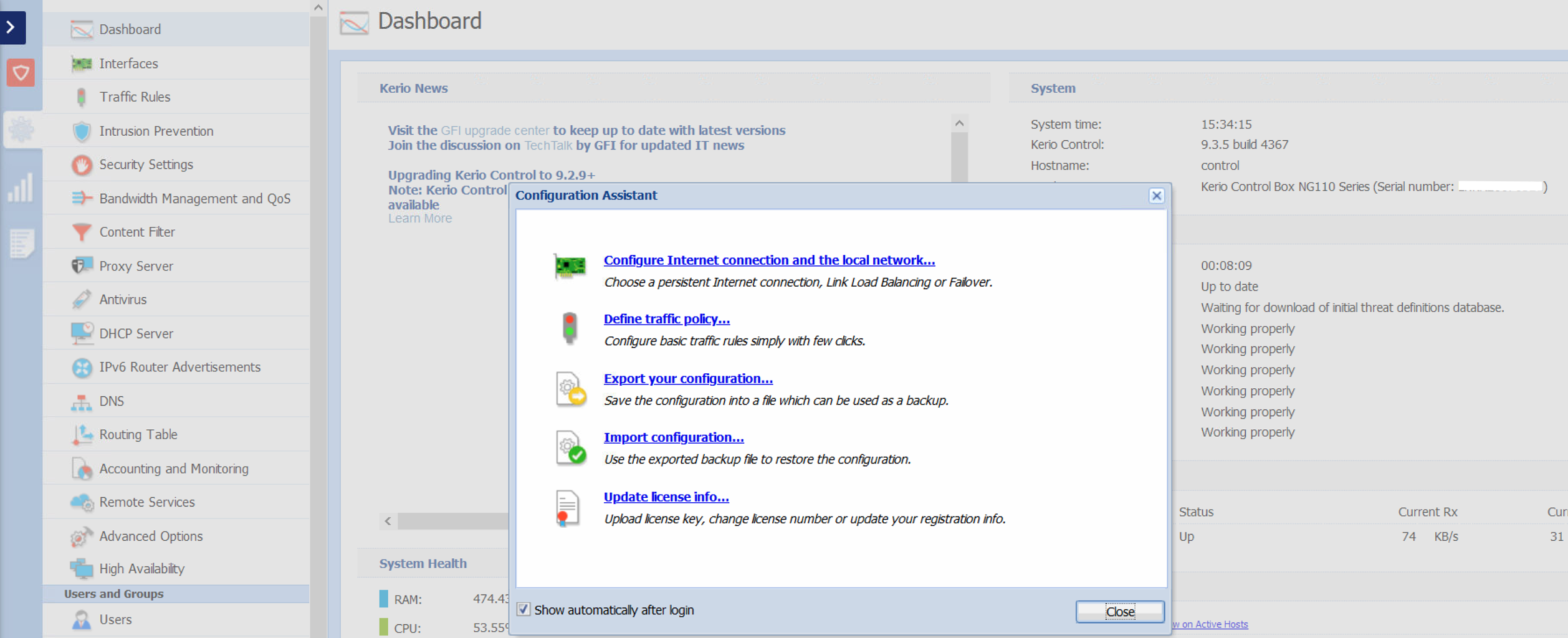The image size is (1568, 638).
Task: Click the Antivirus syringe icon
Action: 82,299
